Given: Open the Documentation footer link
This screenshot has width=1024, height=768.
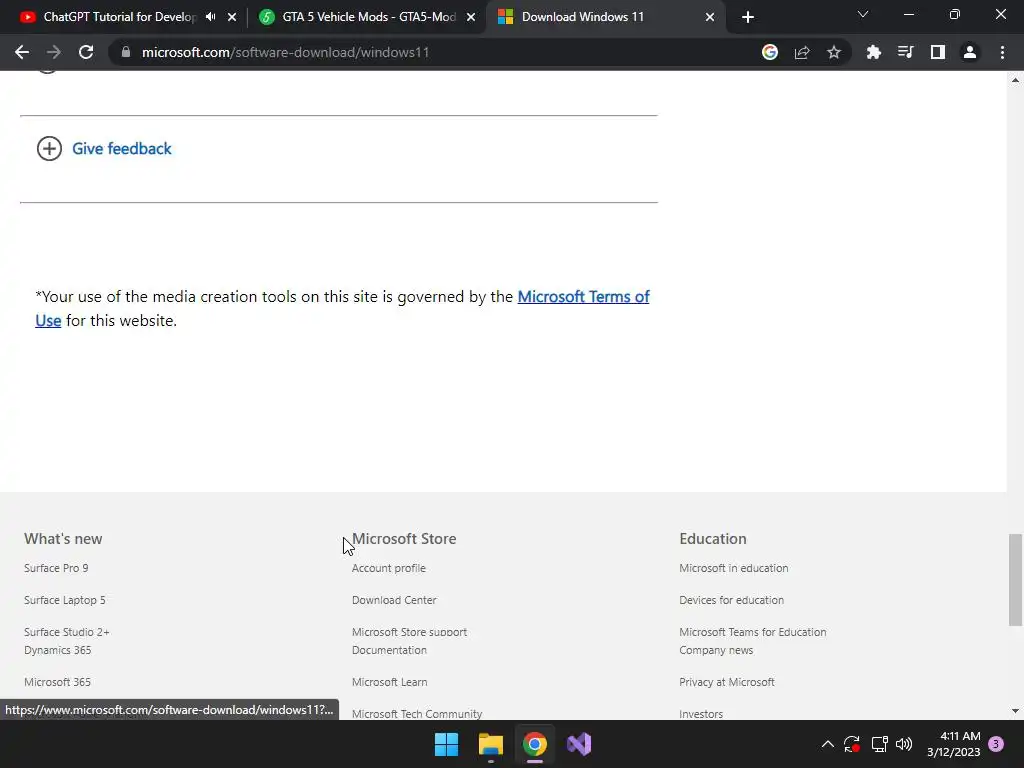Looking at the screenshot, I should (389, 650).
